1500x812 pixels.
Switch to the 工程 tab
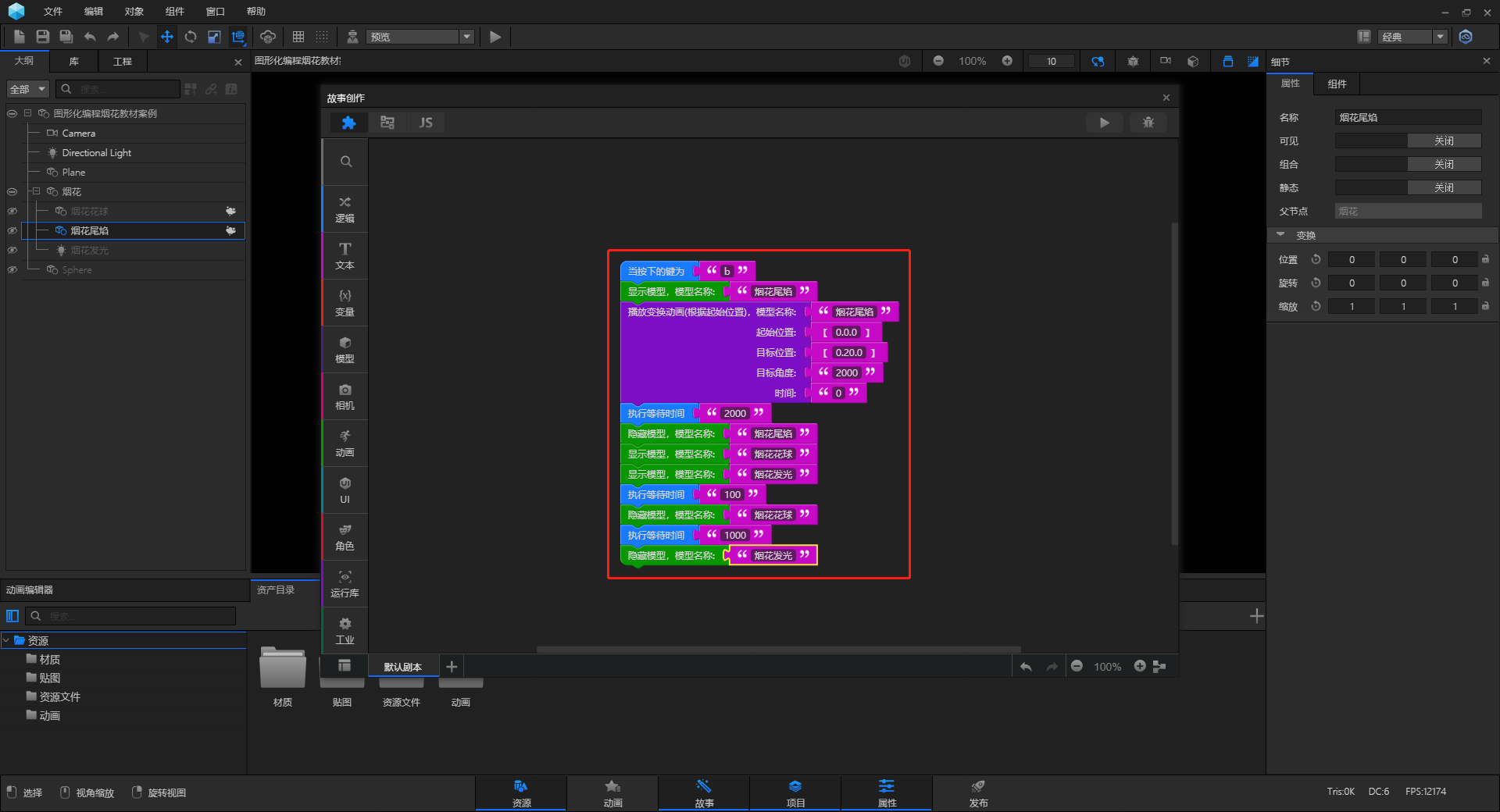(123, 61)
